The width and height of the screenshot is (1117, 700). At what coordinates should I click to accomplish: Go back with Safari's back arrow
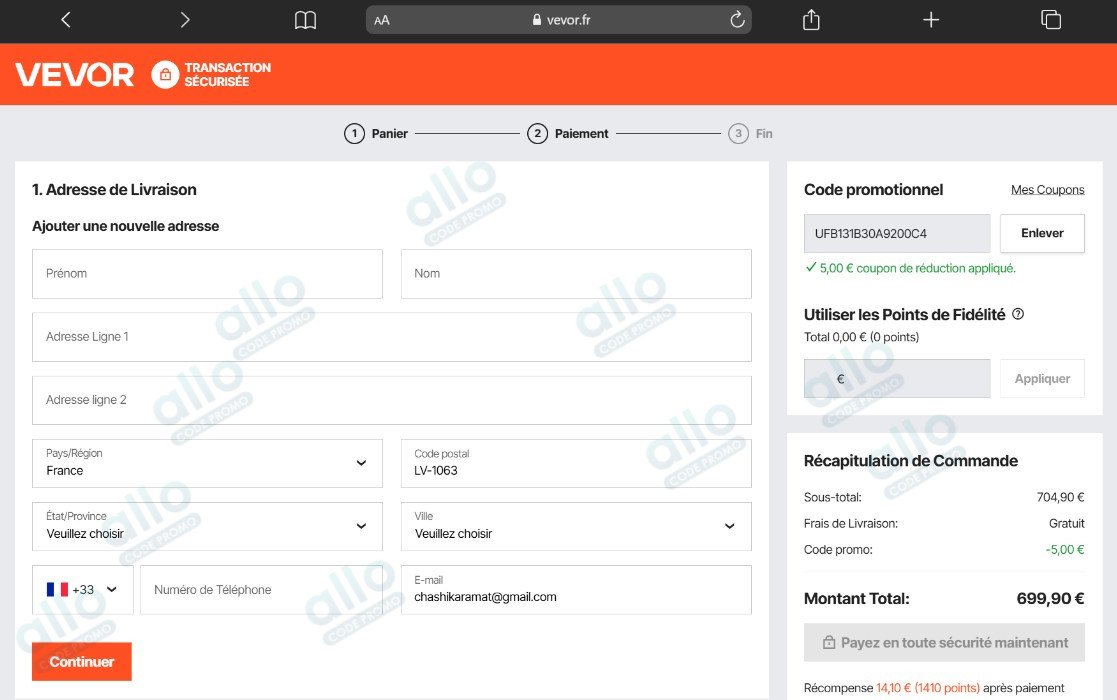pyautogui.click(x=66, y=20)
